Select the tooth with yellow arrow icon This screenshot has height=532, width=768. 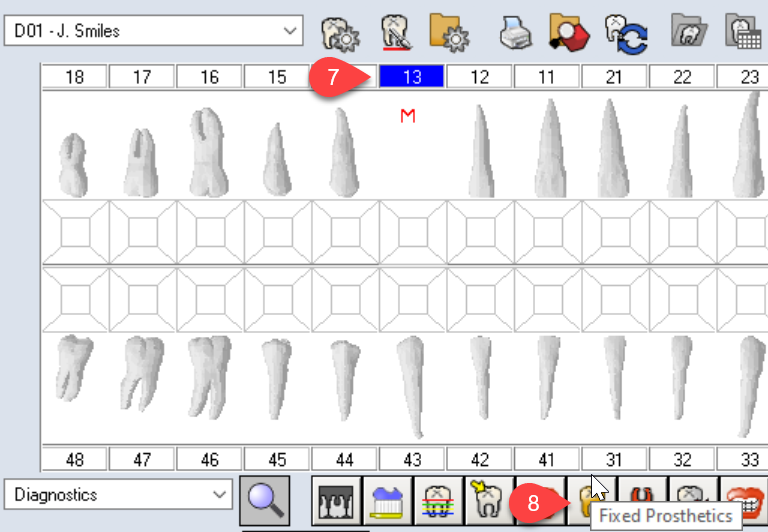pos(489,501)
